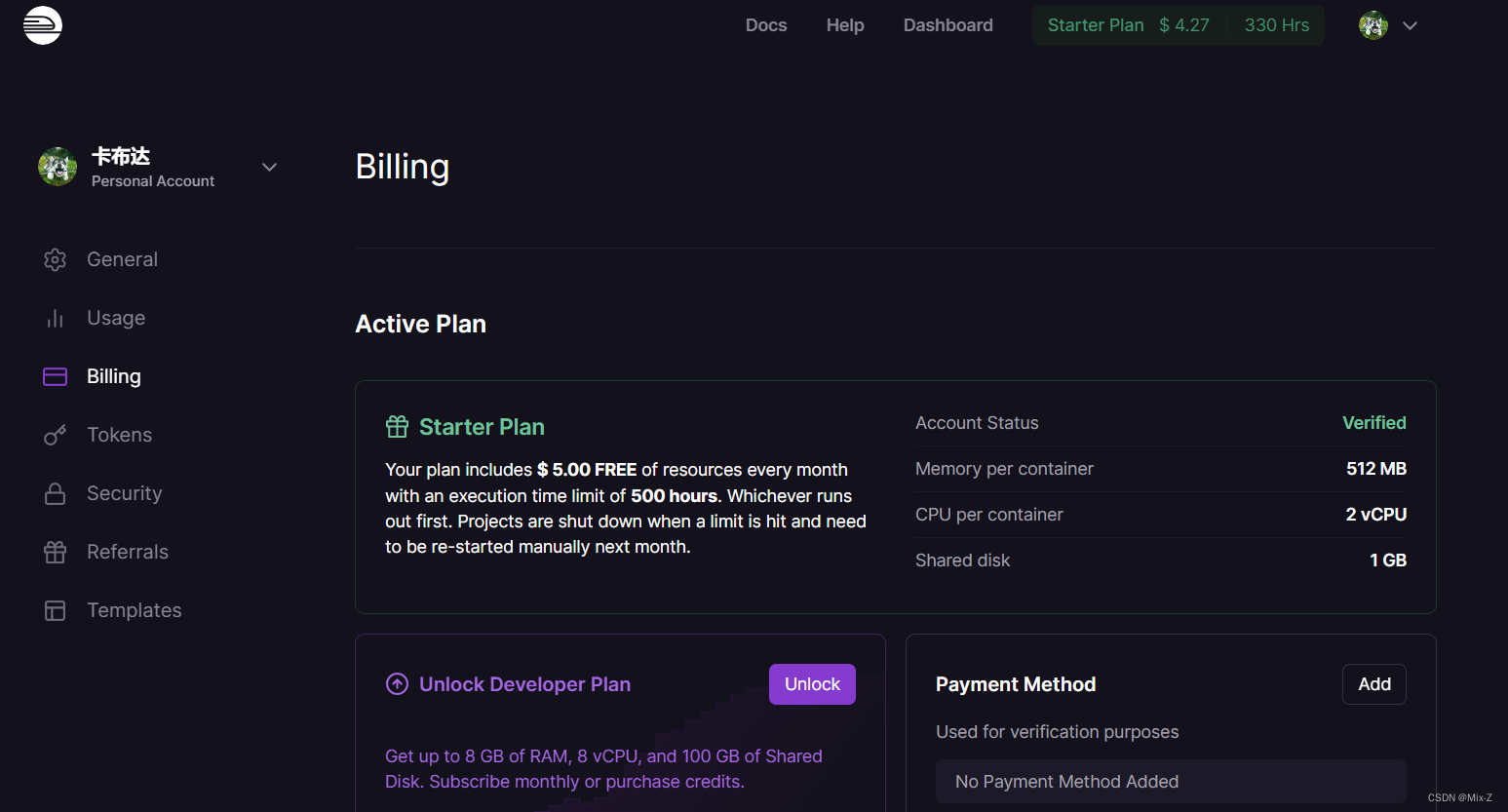Image resolution: width=1508 pixels, height=812 pixels.
Task: Click the Billing credit card icon
Action: click(55, 376)
